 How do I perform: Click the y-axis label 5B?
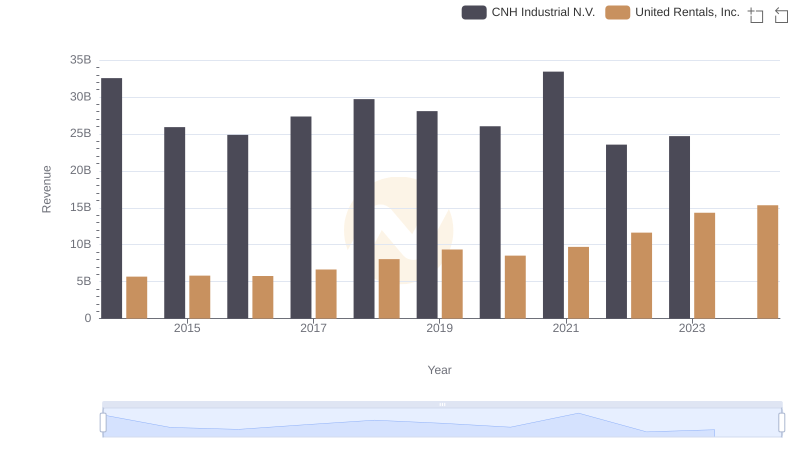pyautogui.click(x=84, y=281)
